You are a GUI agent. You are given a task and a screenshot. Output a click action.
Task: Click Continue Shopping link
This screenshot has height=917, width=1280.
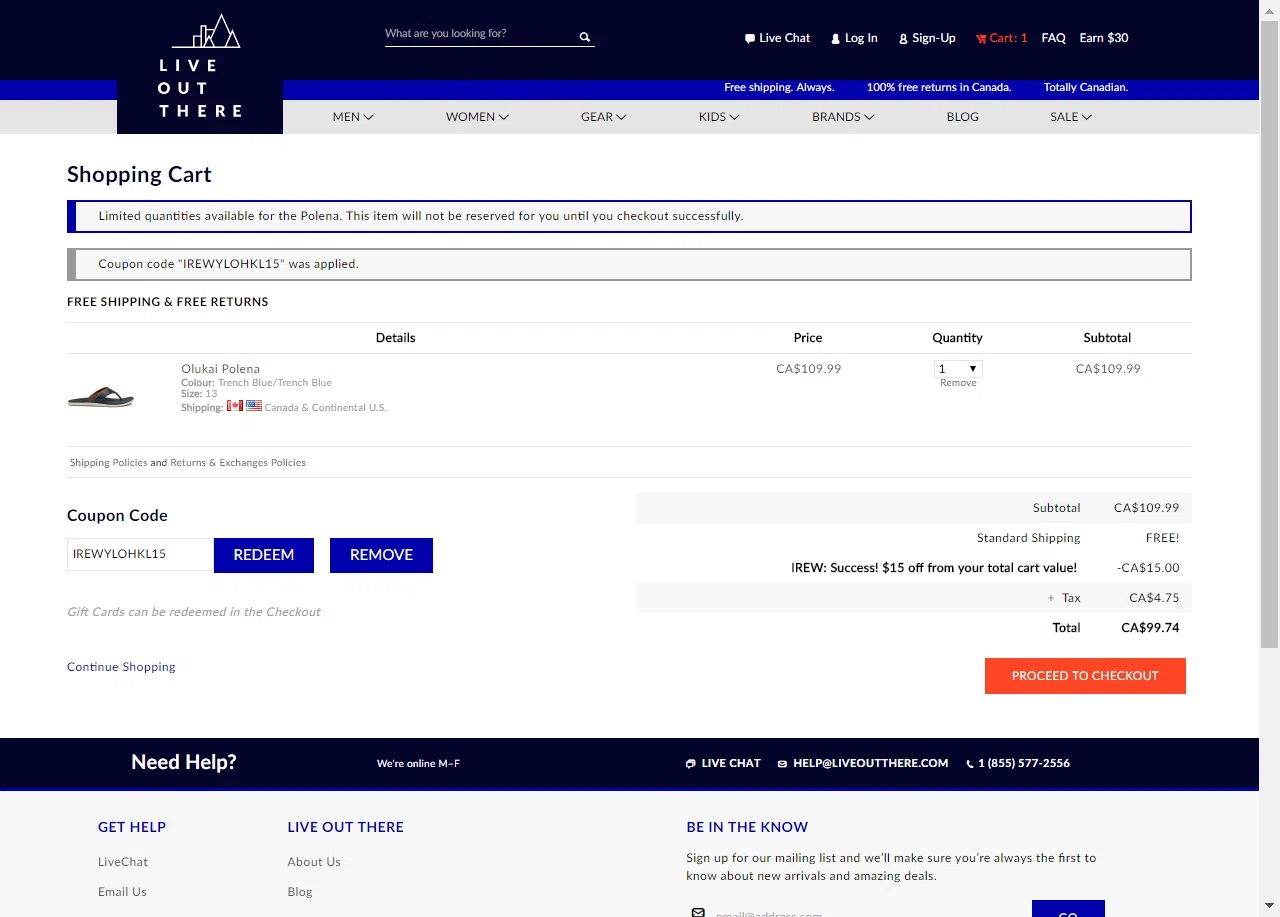pyautogui.click(x=121, y=667)
